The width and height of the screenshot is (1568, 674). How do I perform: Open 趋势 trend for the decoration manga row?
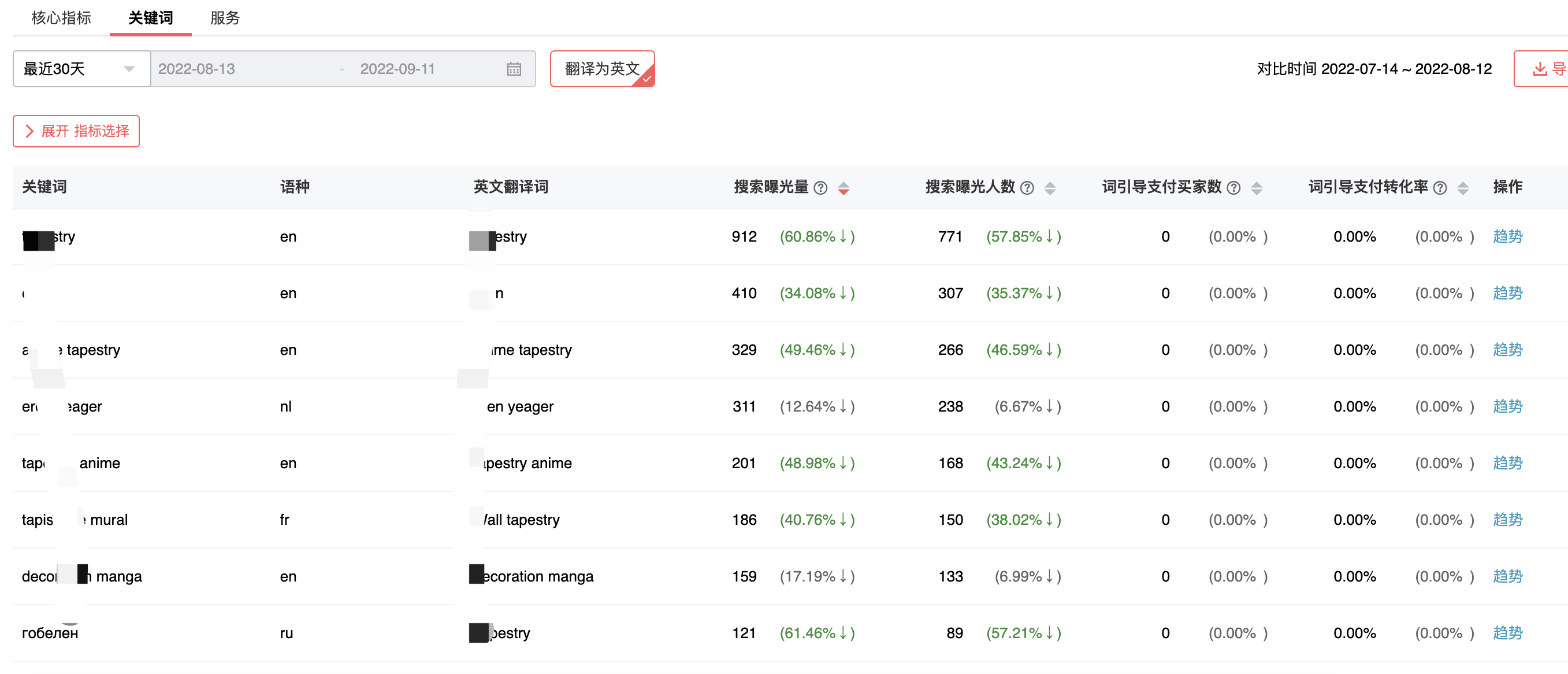(x=1507, y=576)
